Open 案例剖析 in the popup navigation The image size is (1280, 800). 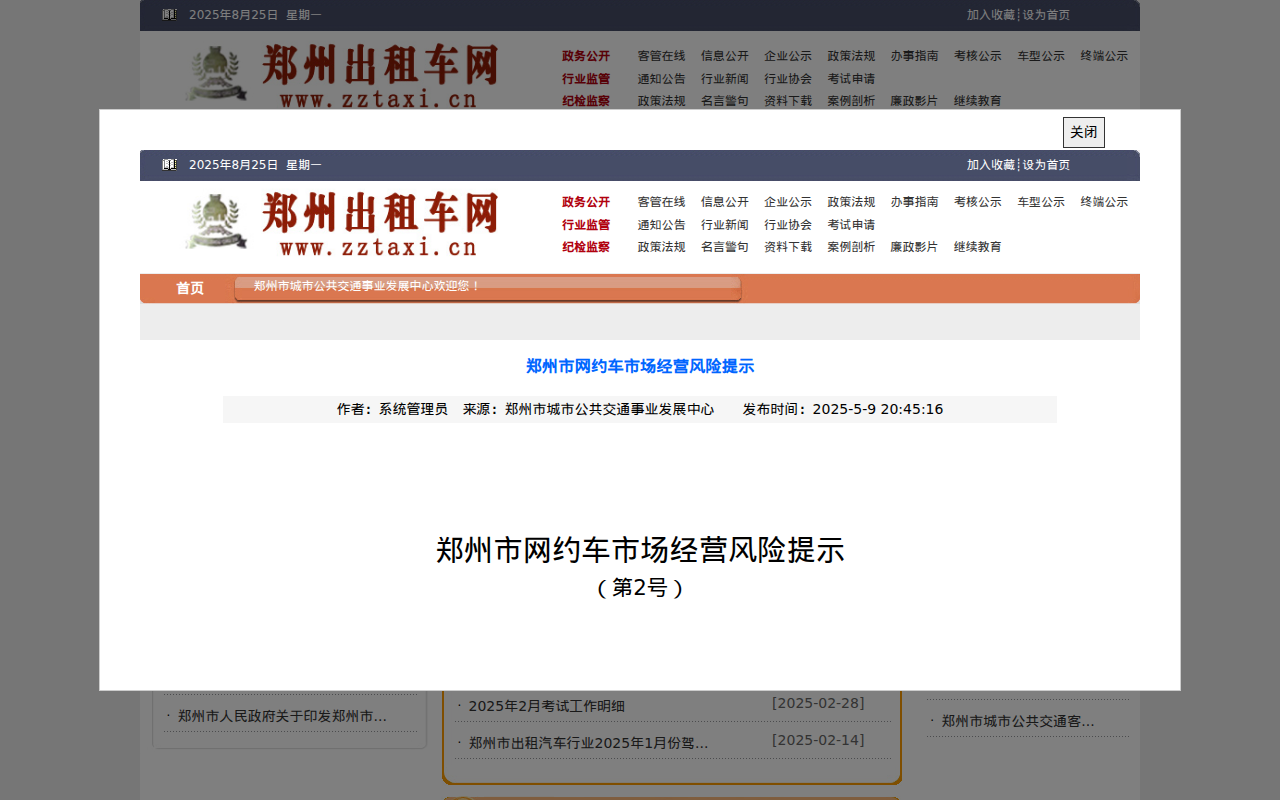pyautogui.click(x=851, y=247)
